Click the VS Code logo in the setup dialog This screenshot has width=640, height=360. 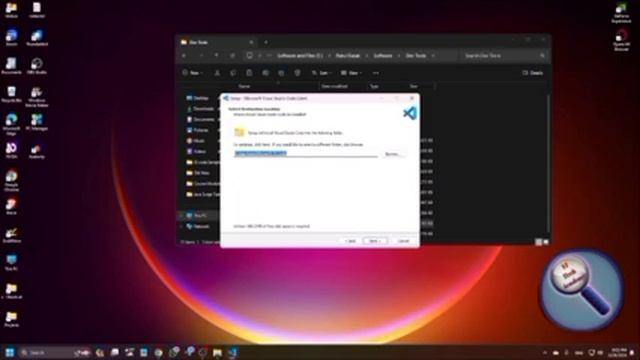click(409, 113)
